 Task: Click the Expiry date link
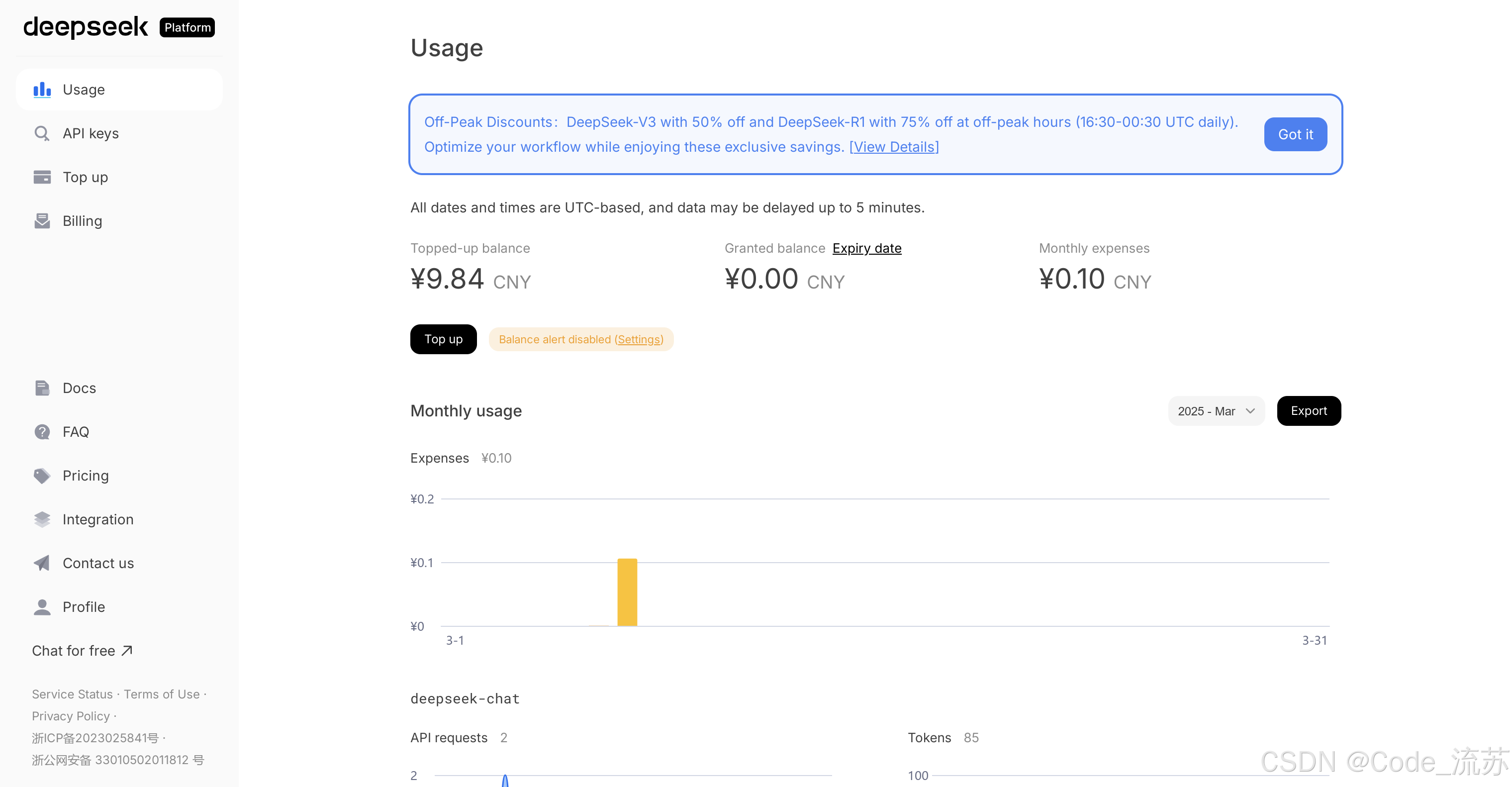[866, 248]
